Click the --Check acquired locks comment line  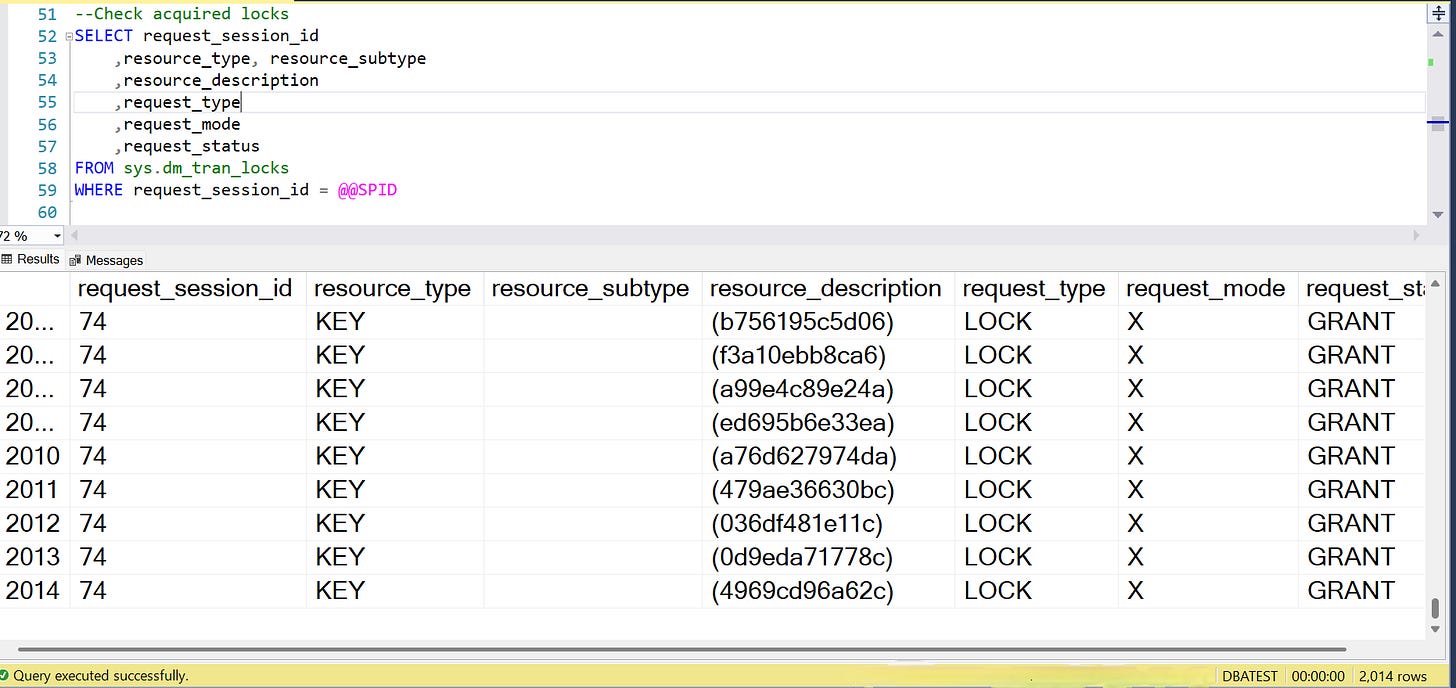tap(182, 14)
